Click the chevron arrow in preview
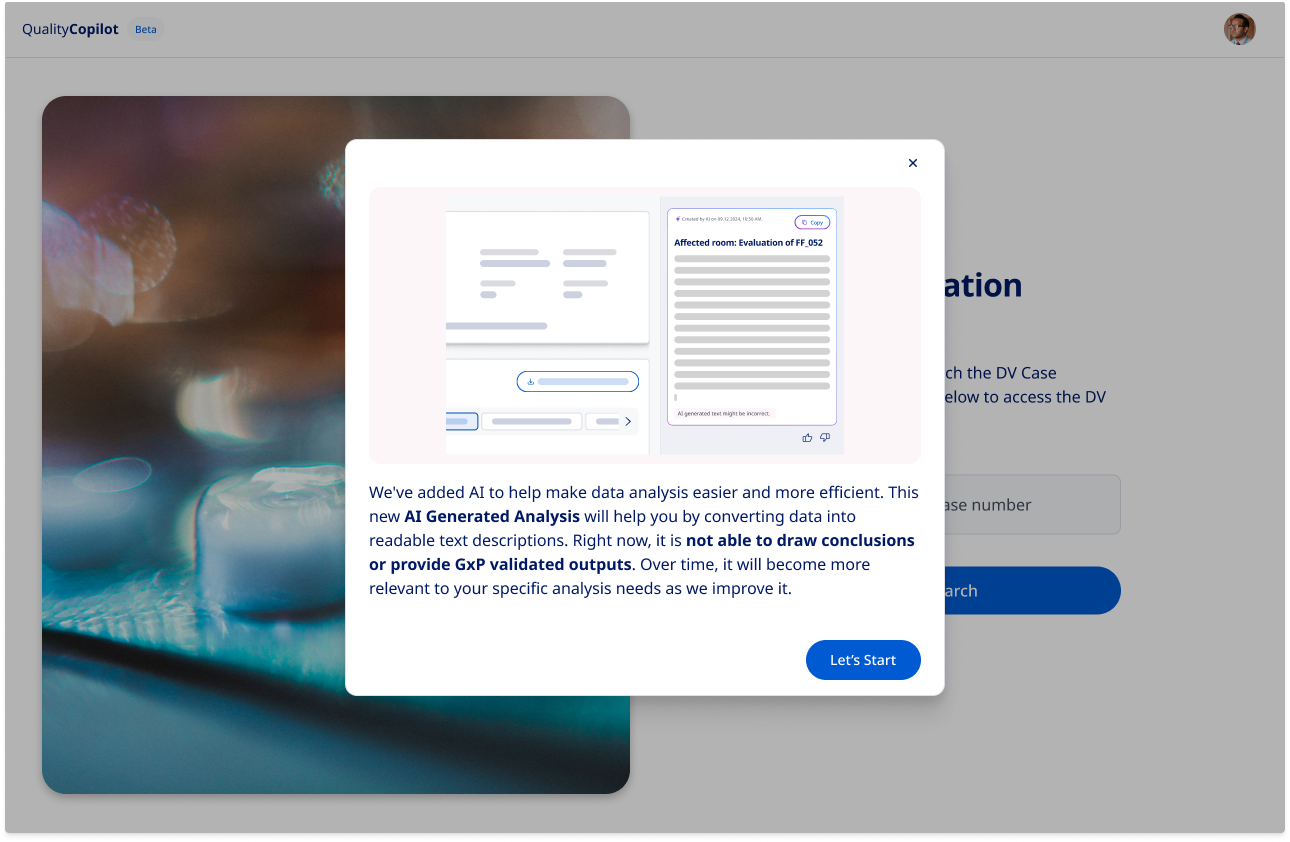This screenshot has height=842, width=1290. tap(628, 422)
